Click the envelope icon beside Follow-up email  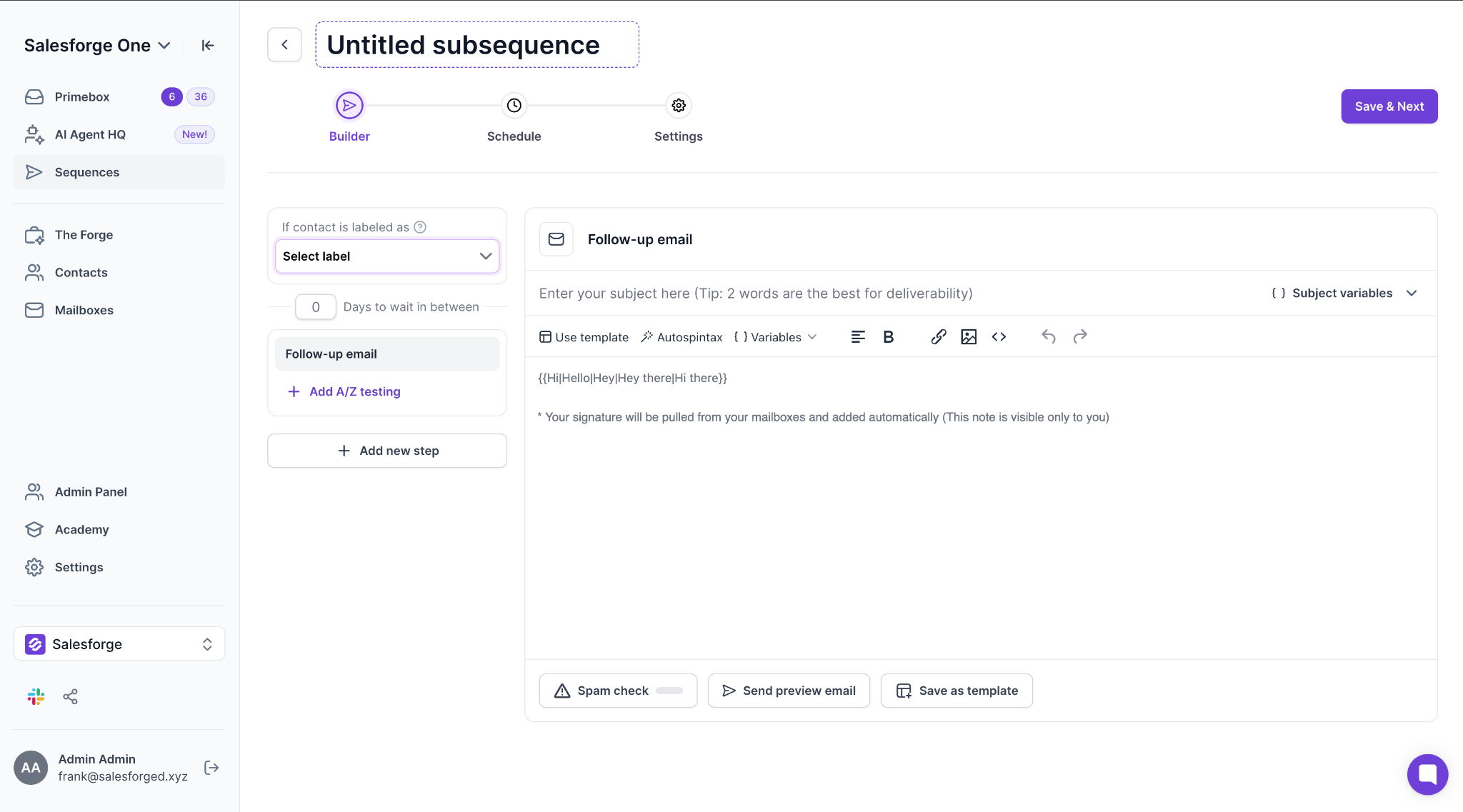click(x=556, y=239)
